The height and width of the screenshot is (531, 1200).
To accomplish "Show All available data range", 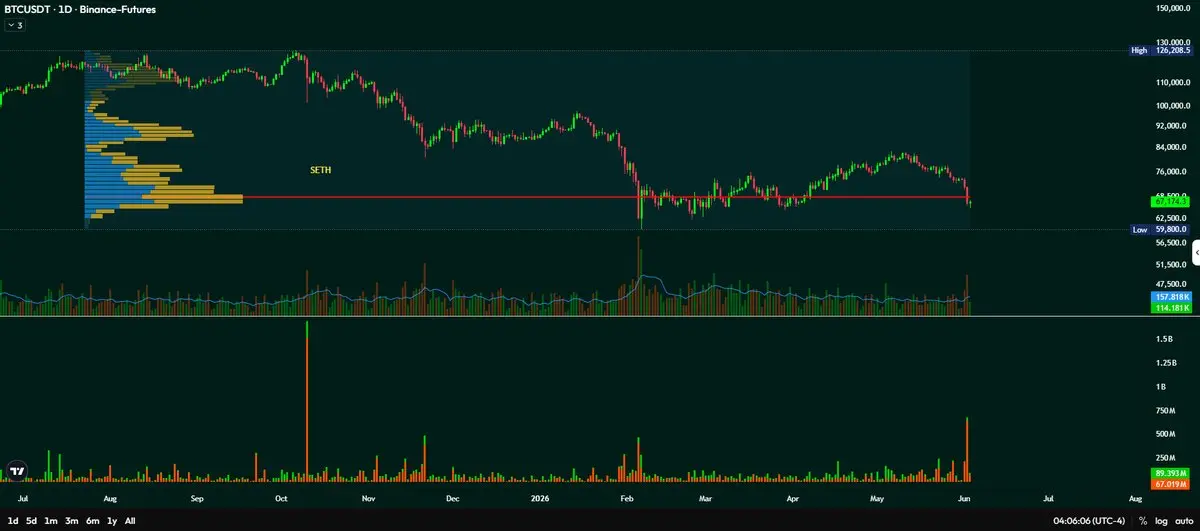I will [x=130, y=521].
